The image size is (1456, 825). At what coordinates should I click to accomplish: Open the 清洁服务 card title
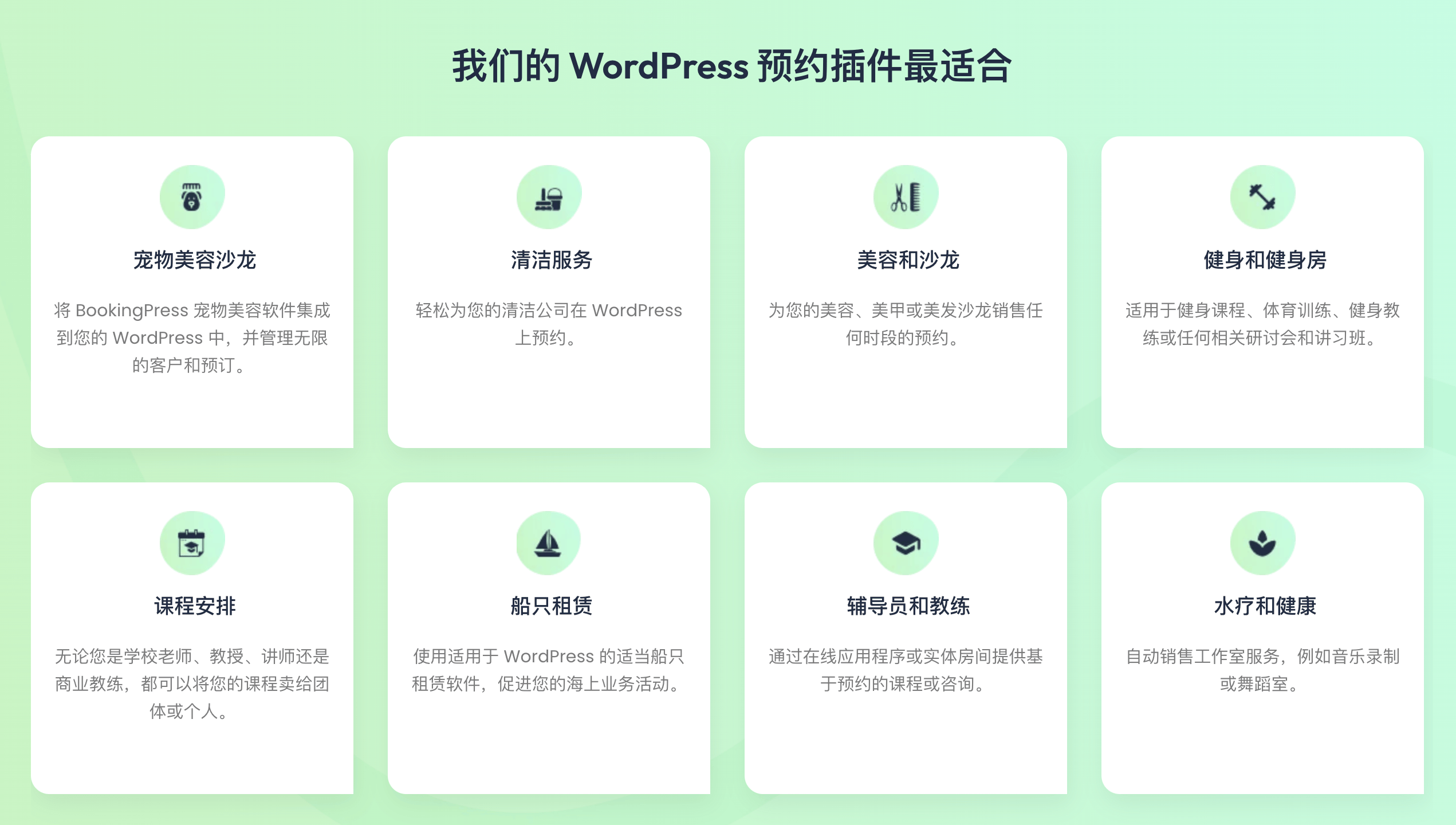[x=551, y=260]
